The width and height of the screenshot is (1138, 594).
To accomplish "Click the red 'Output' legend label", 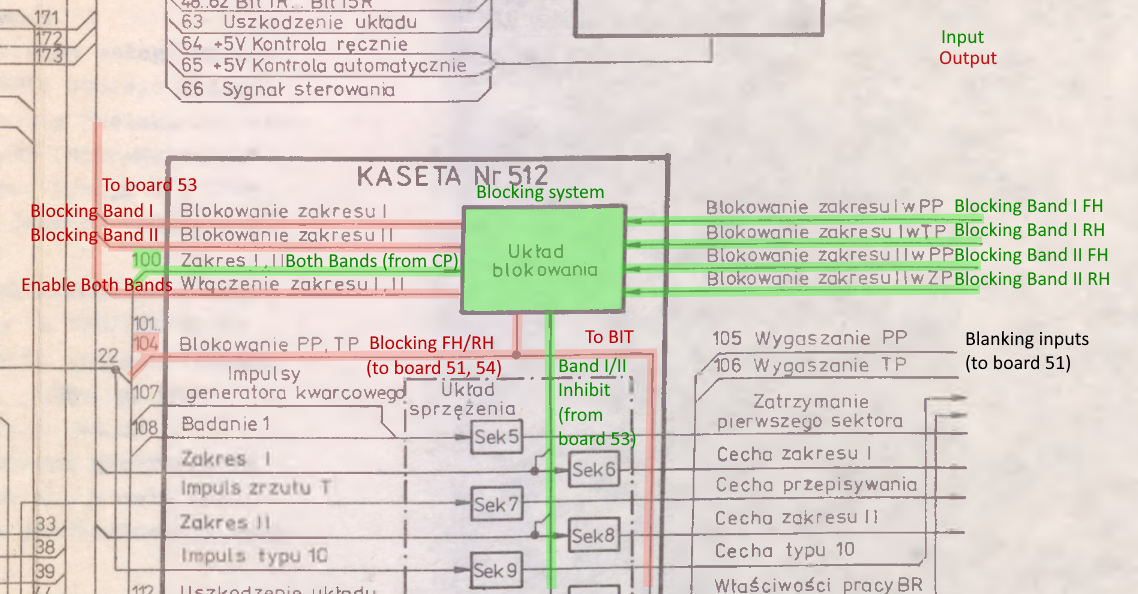I will pos(967,58).
